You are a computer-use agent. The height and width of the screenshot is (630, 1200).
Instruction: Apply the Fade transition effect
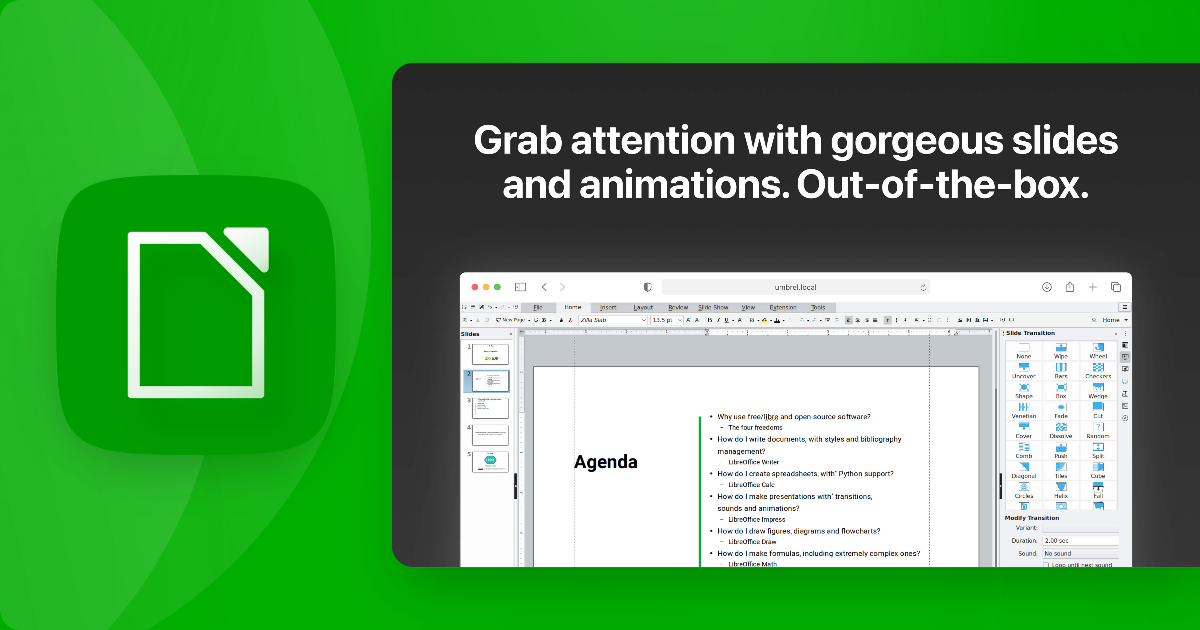coord(1060,408)
